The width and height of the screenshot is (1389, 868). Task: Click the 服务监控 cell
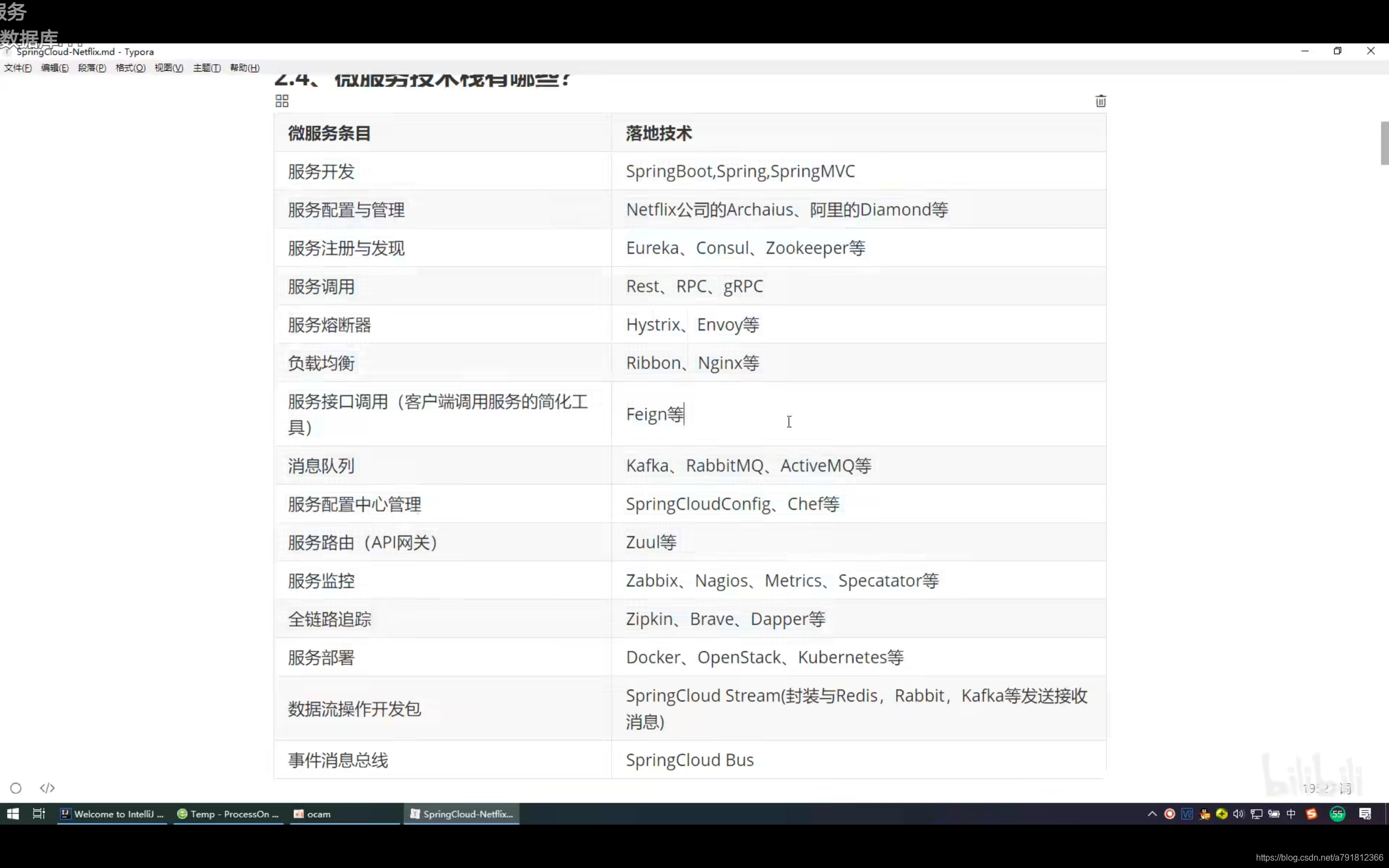443,580
